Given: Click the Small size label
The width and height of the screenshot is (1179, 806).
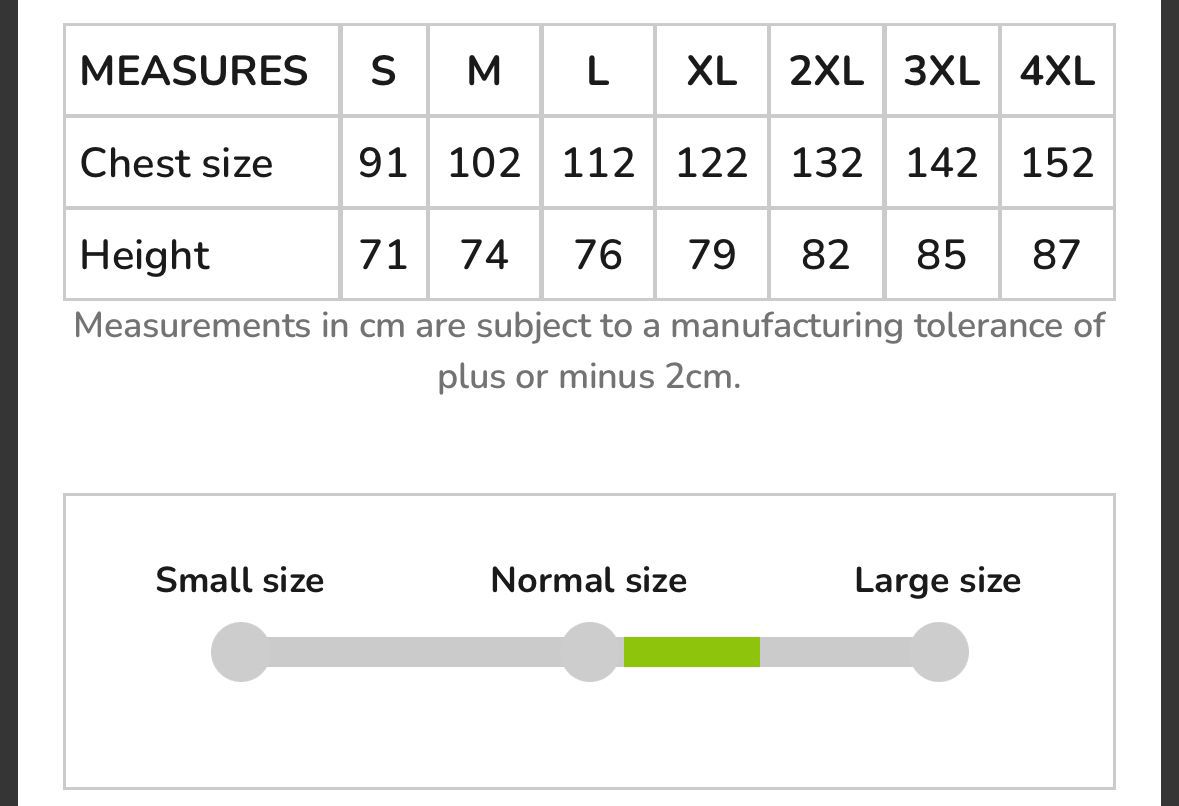Looking at the screenshot, I should (x=240, y=580).
